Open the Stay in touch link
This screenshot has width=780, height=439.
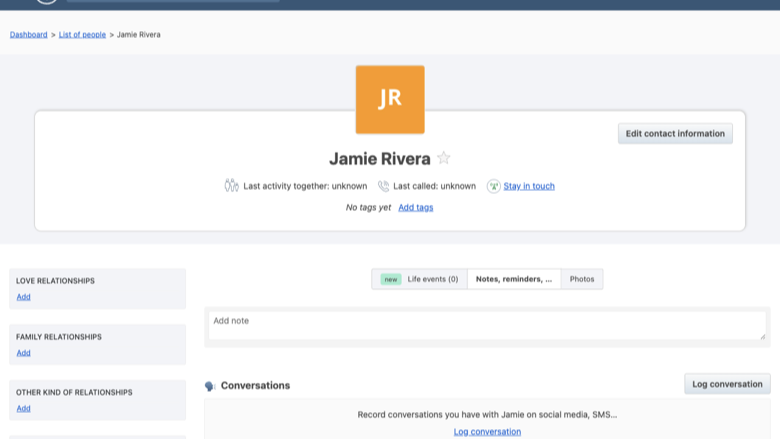point(529,186)
